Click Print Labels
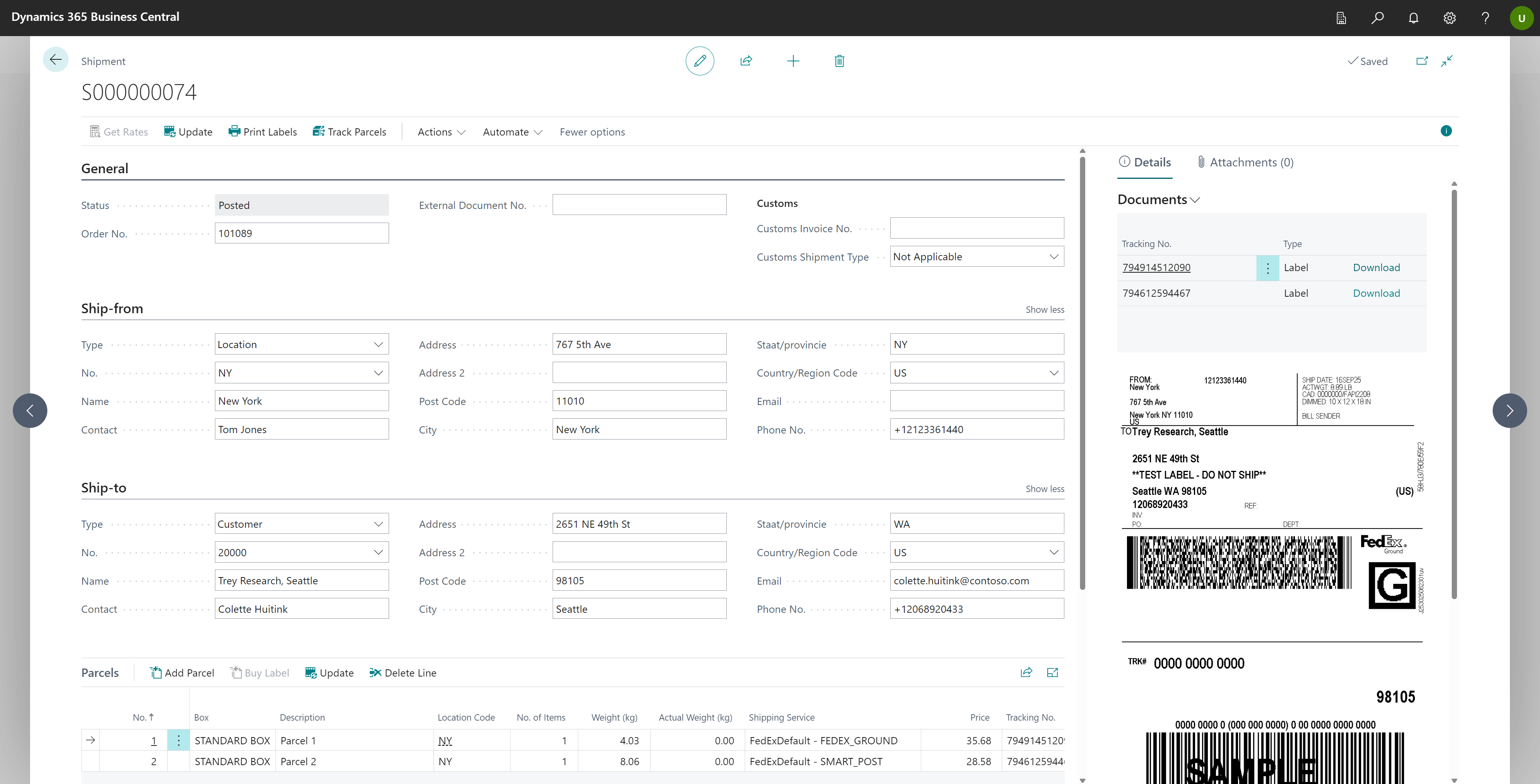1540x784 pixels. pyautogui.click(x=262, y=132)
